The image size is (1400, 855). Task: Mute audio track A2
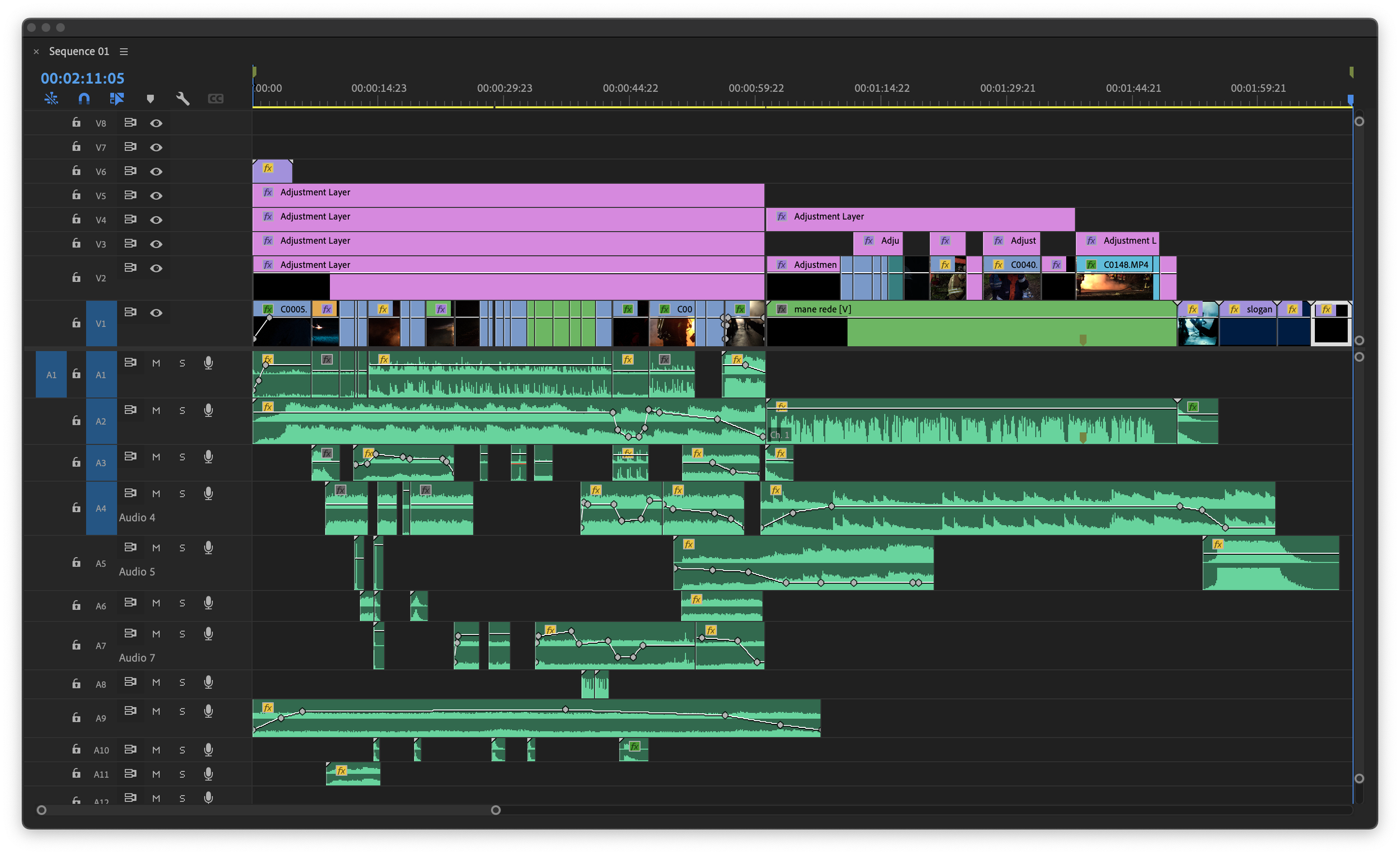(x=156, y=411)
